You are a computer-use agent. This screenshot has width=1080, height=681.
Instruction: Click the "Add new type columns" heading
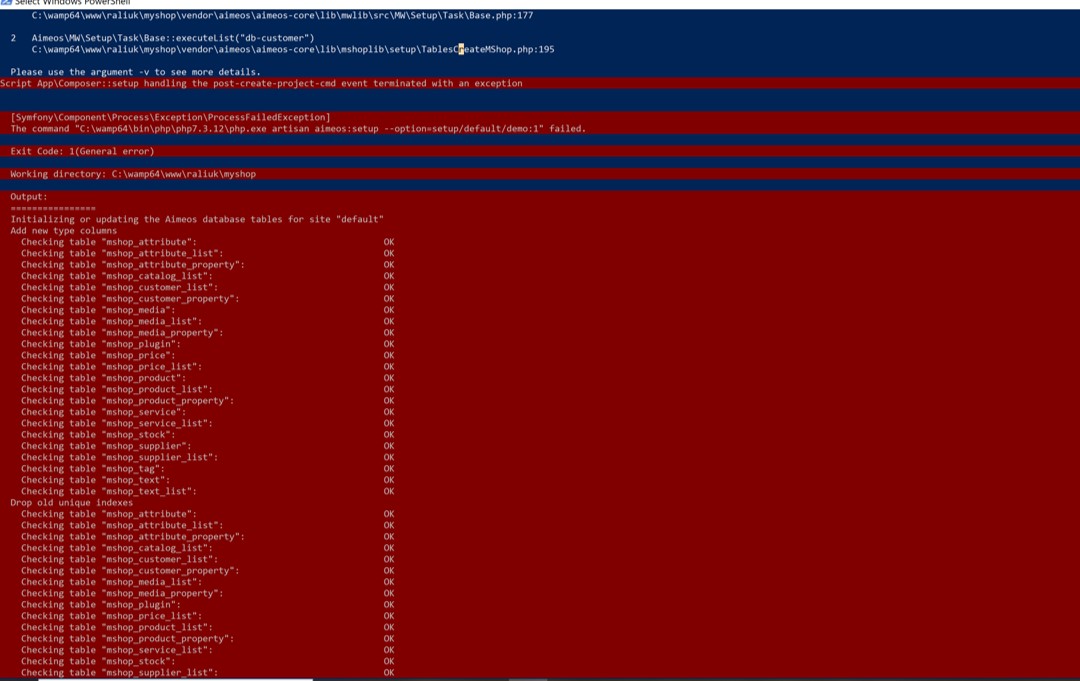(x=63, y=231)
